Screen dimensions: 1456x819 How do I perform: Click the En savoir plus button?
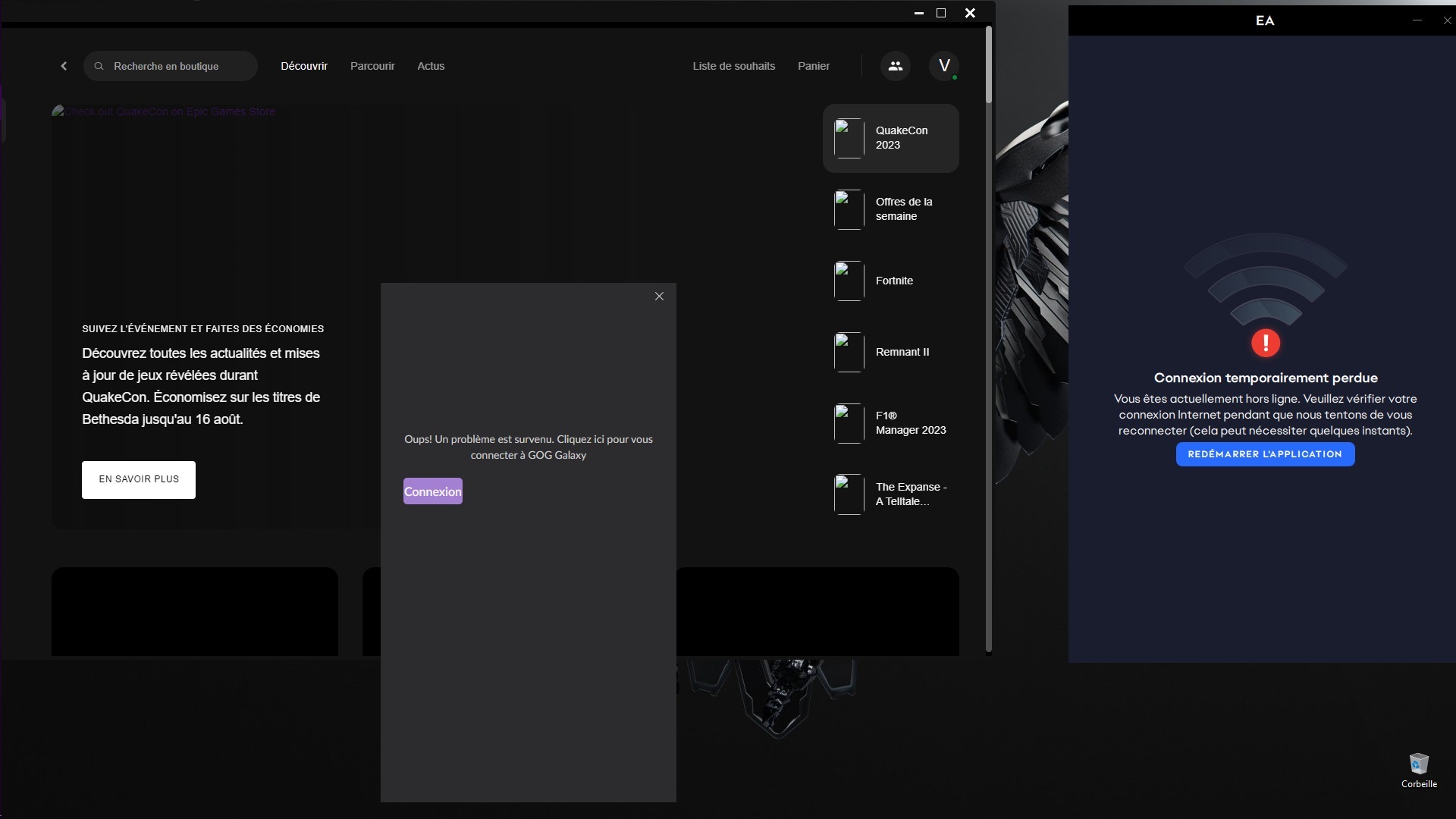139,479
